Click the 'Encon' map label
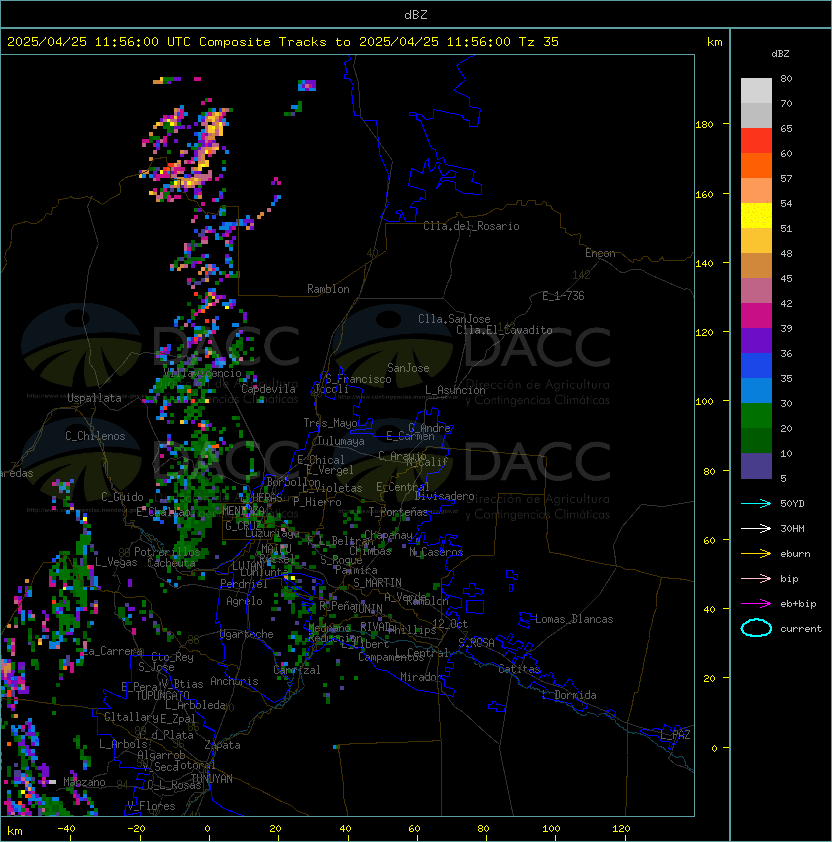832x842 pixels. click(600, 253)
